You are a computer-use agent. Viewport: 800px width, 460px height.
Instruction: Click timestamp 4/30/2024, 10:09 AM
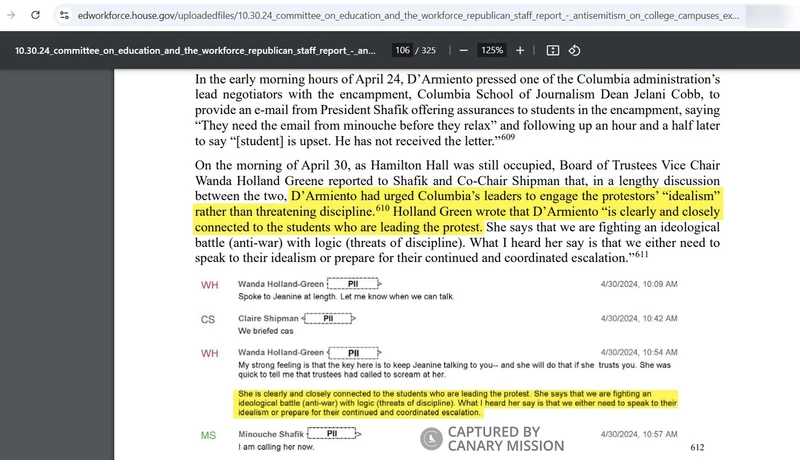pyautogui.click(x=639, y=284)
